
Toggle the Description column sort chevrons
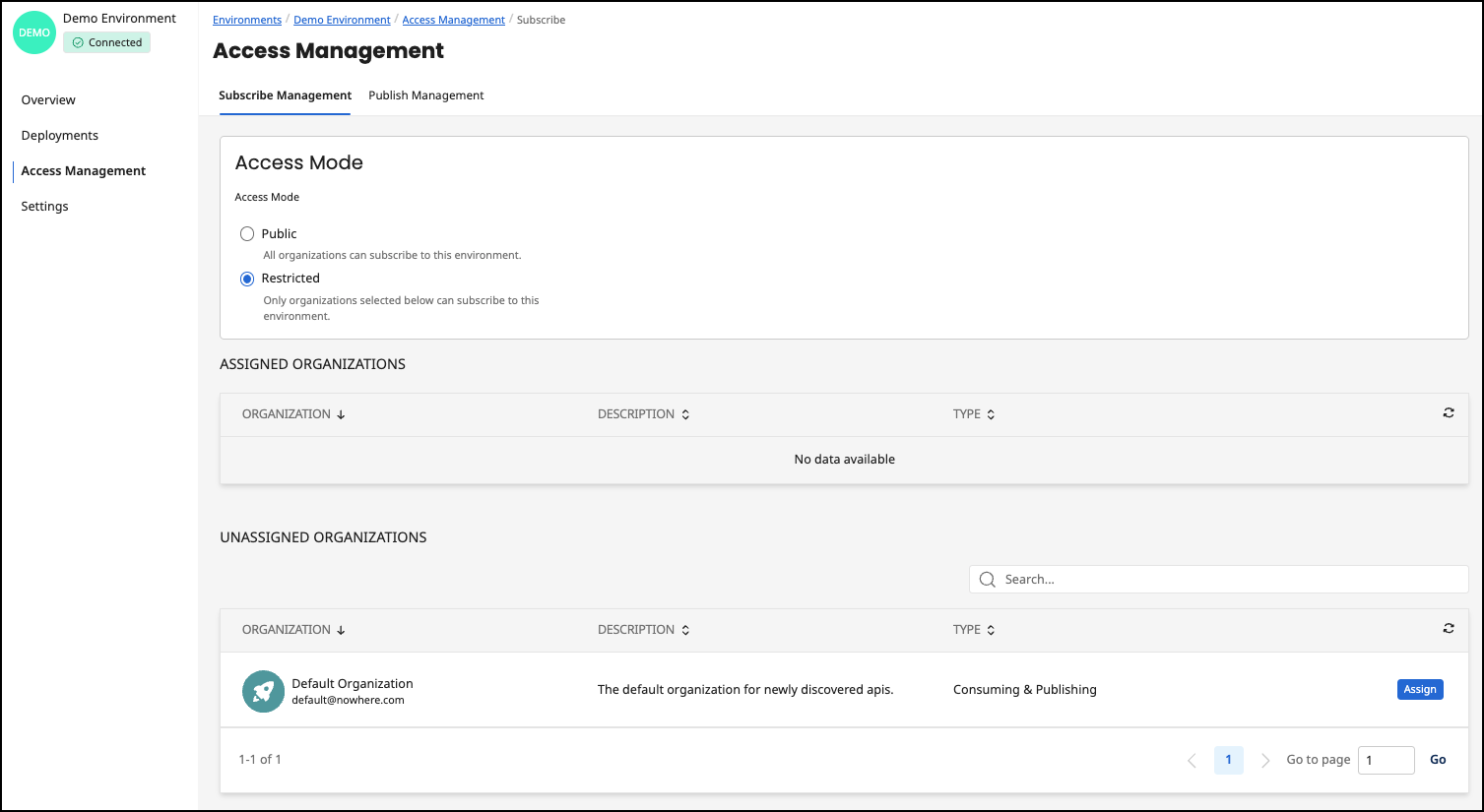[x=684, y=413]
